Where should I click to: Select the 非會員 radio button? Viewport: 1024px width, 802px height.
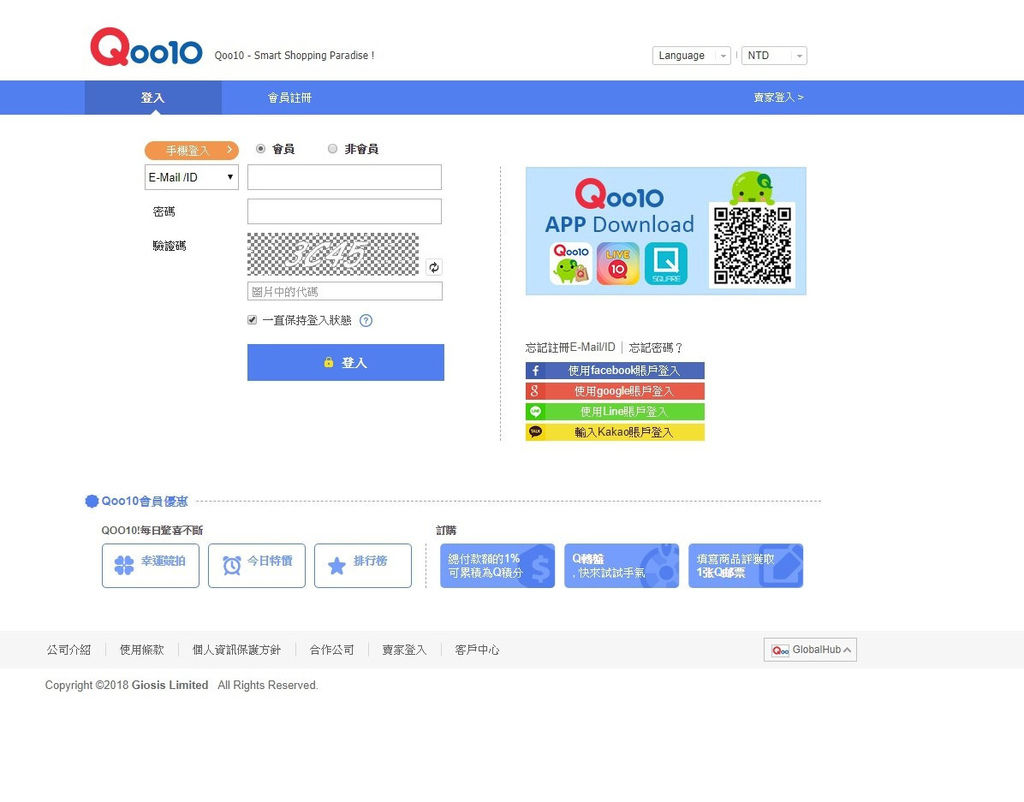[332, 149]
